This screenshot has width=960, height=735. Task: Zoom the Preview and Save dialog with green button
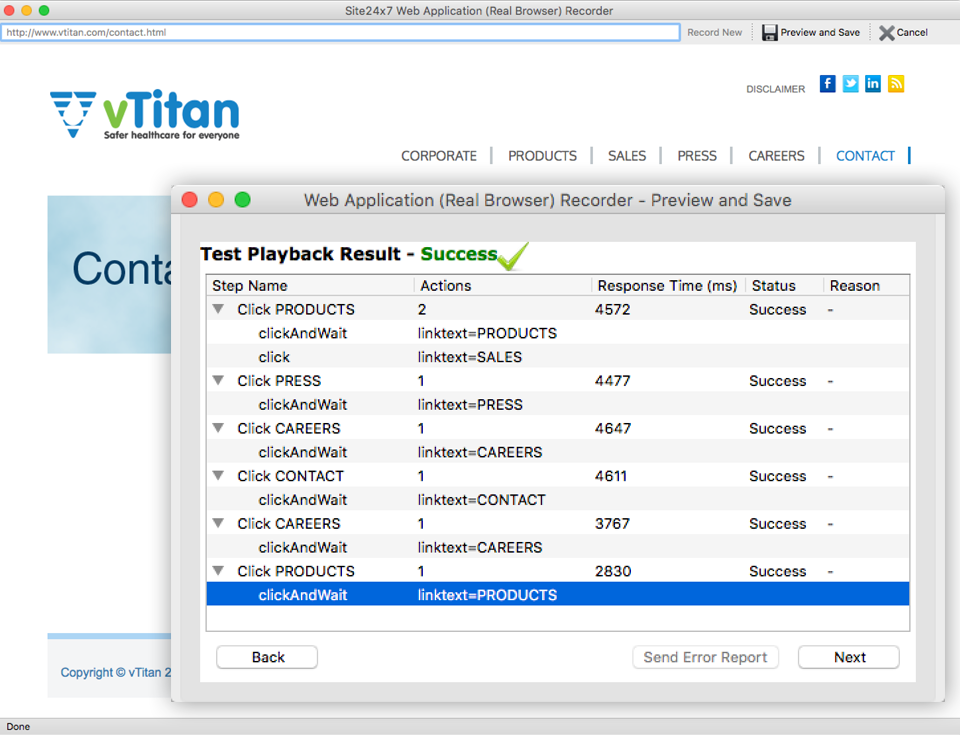(242, 200)
